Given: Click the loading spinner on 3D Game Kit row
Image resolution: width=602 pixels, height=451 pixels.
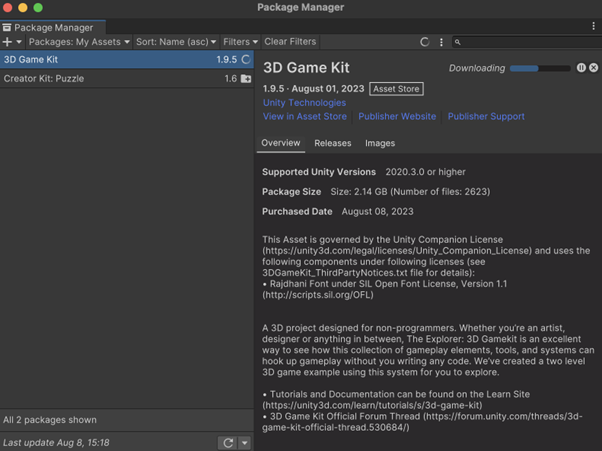Looking at the screenshot, I should [x=246, y=59].
